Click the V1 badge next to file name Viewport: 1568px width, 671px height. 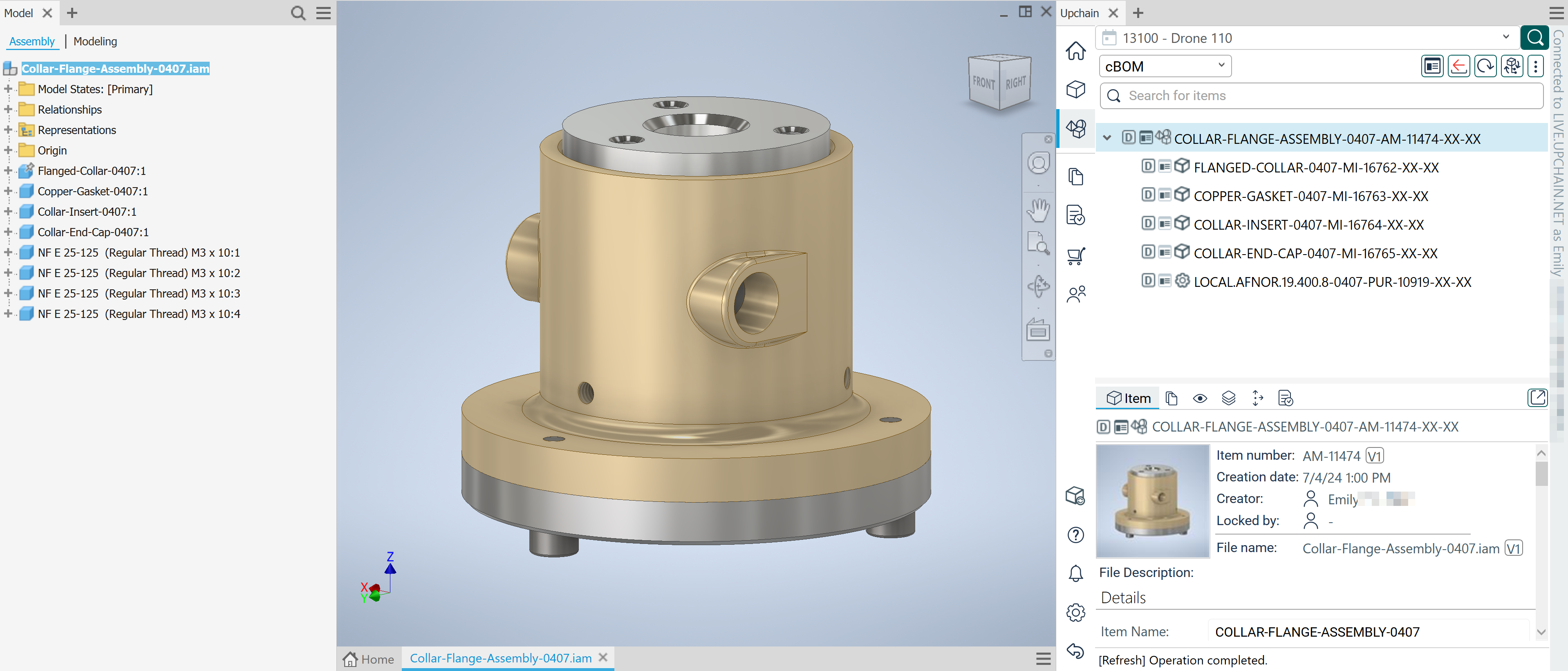coord(1513,548)
